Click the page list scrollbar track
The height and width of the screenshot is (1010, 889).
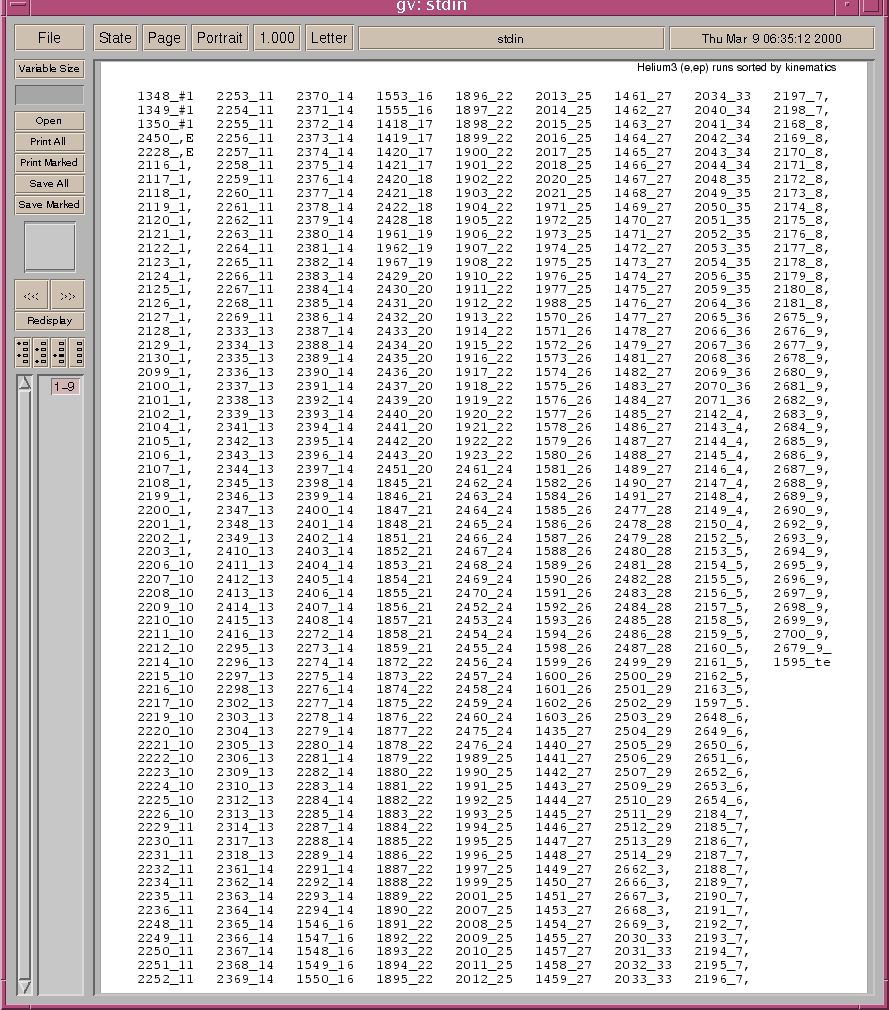coord(25,680)
